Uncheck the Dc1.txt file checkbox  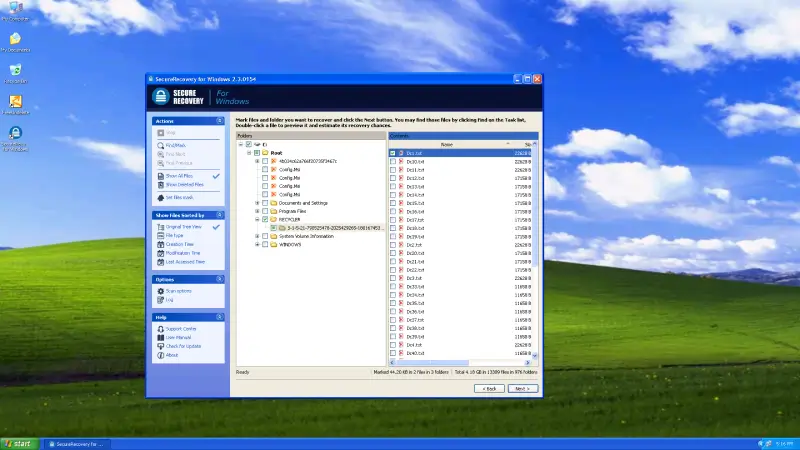[x=393, y=153]
